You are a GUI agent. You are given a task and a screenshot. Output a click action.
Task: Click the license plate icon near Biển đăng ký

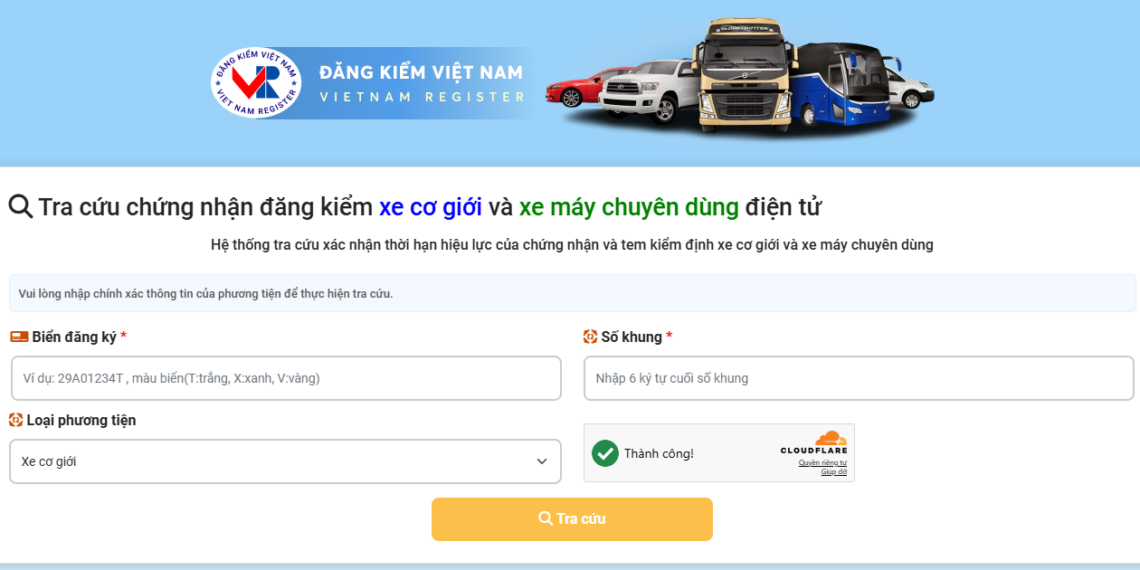click(x=19, y=337)
